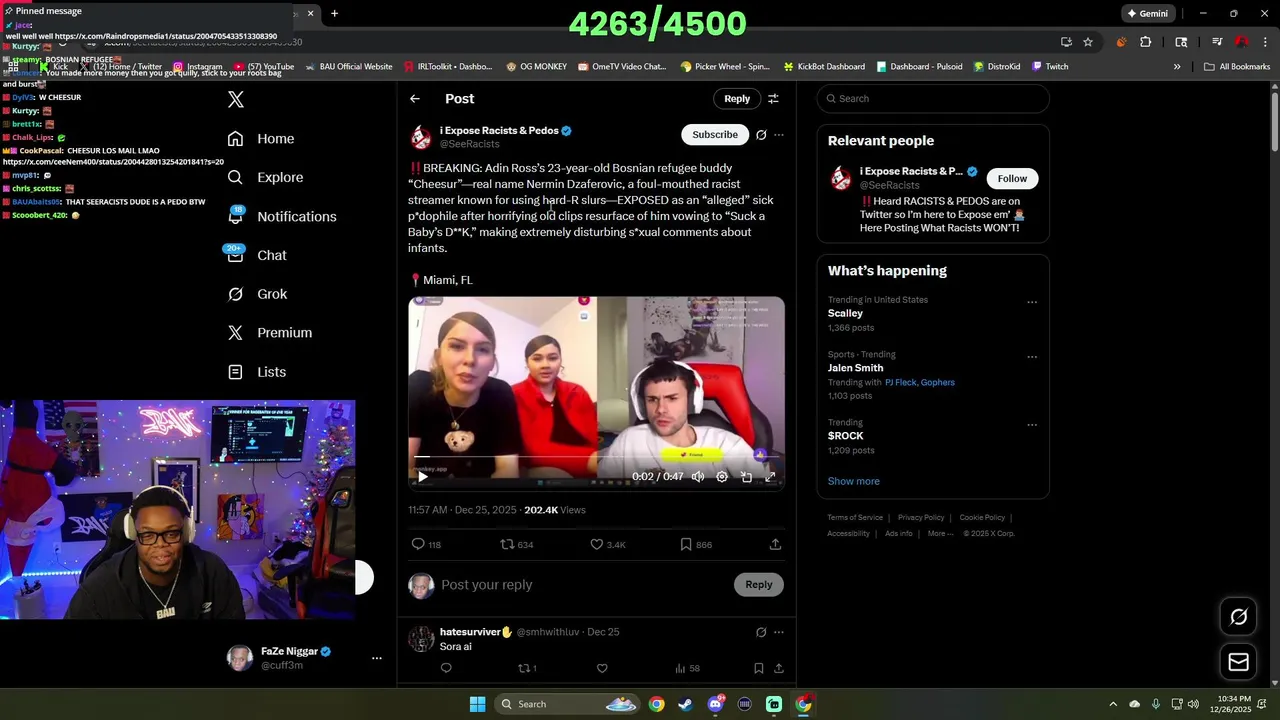Click the X logo in sidebar
Viewport: 1280px width, 720px height.
tap(236, 99)
